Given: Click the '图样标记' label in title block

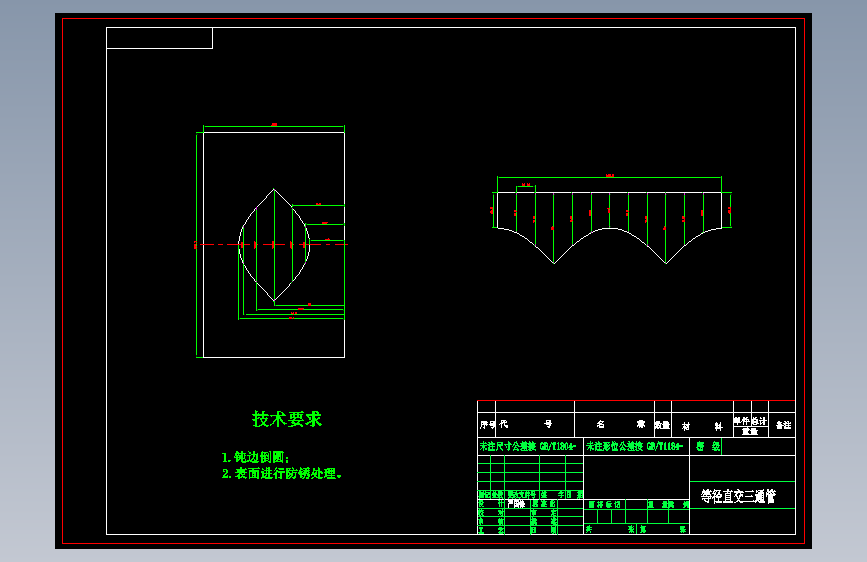Looking at the screenshot, I should coord(604,504).
